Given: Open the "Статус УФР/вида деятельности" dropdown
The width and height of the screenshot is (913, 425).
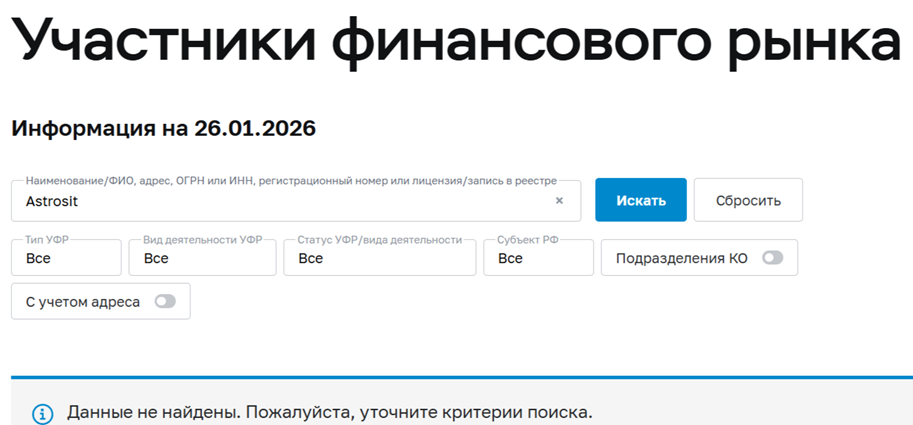Looking at the screenshot, I should click(x=378, y=258).
